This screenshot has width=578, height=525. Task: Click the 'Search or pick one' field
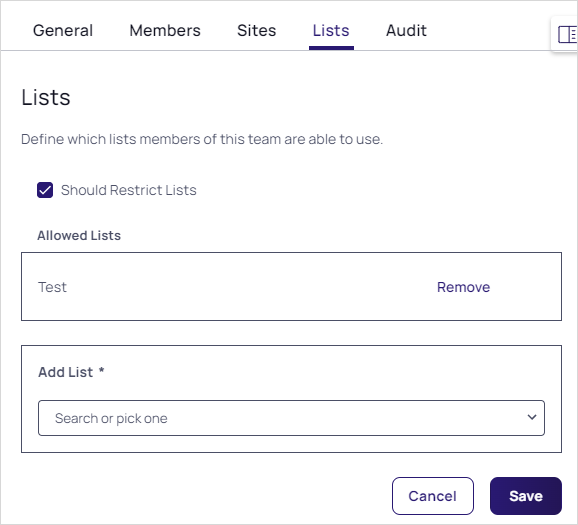pyautogui.click(x=291, y=418)
